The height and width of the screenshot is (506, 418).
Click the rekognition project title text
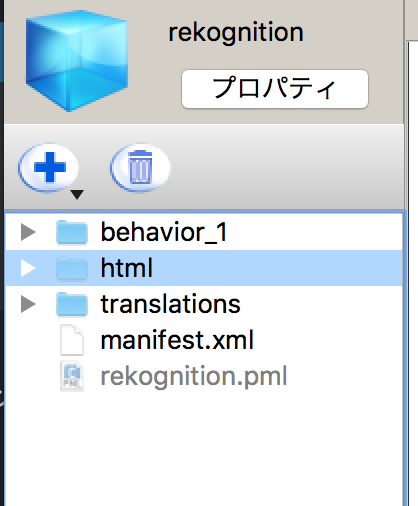click(236, 33)
